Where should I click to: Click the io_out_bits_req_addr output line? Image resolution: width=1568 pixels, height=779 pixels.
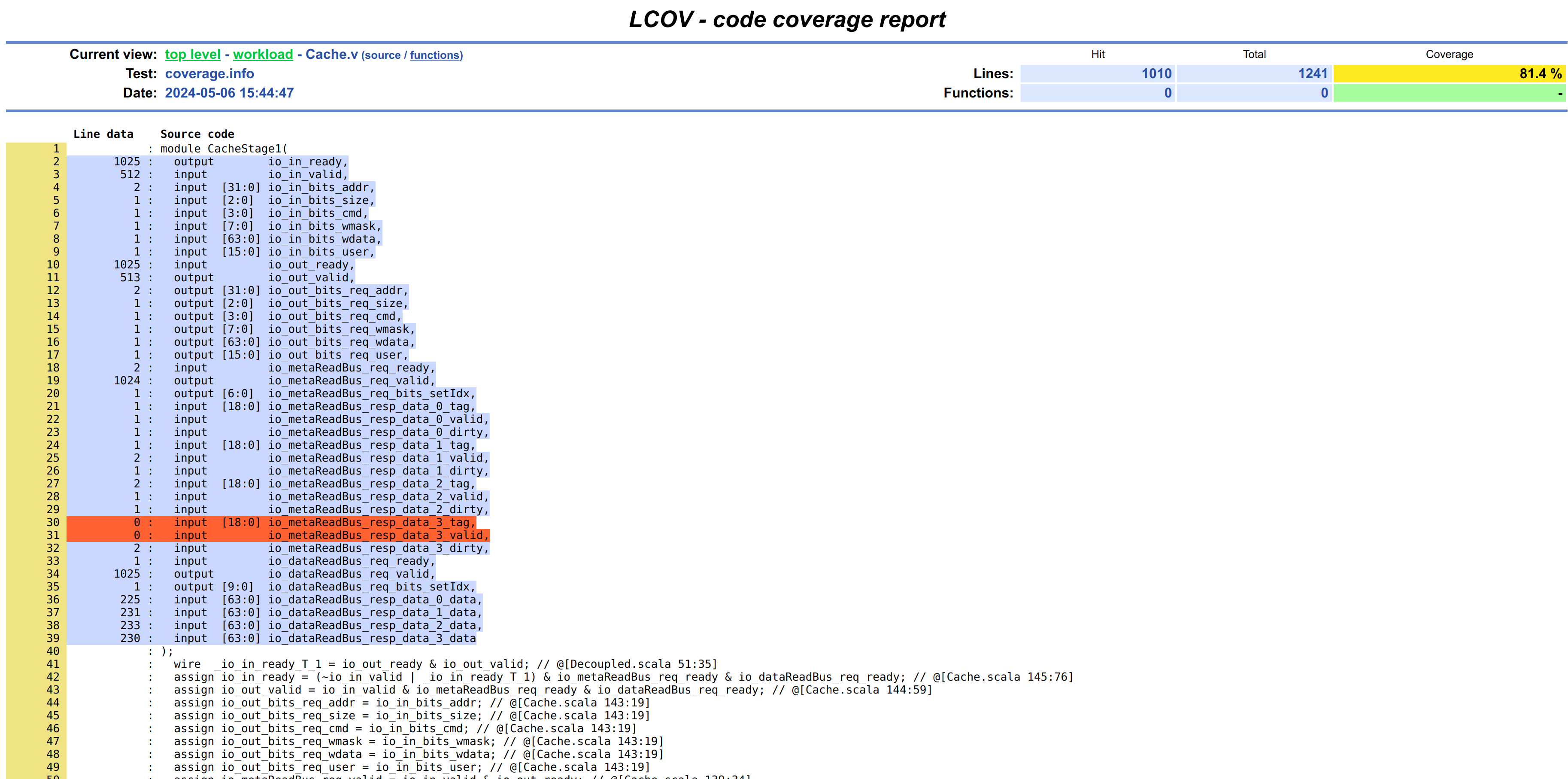(291, 290)
